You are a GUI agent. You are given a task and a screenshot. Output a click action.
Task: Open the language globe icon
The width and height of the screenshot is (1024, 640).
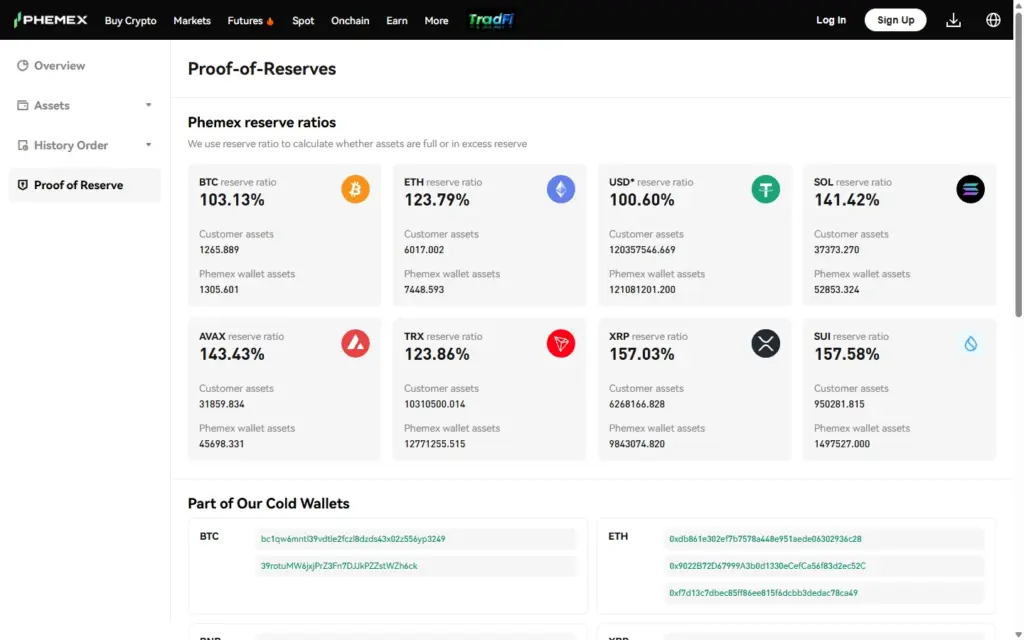tap(993, 20)
